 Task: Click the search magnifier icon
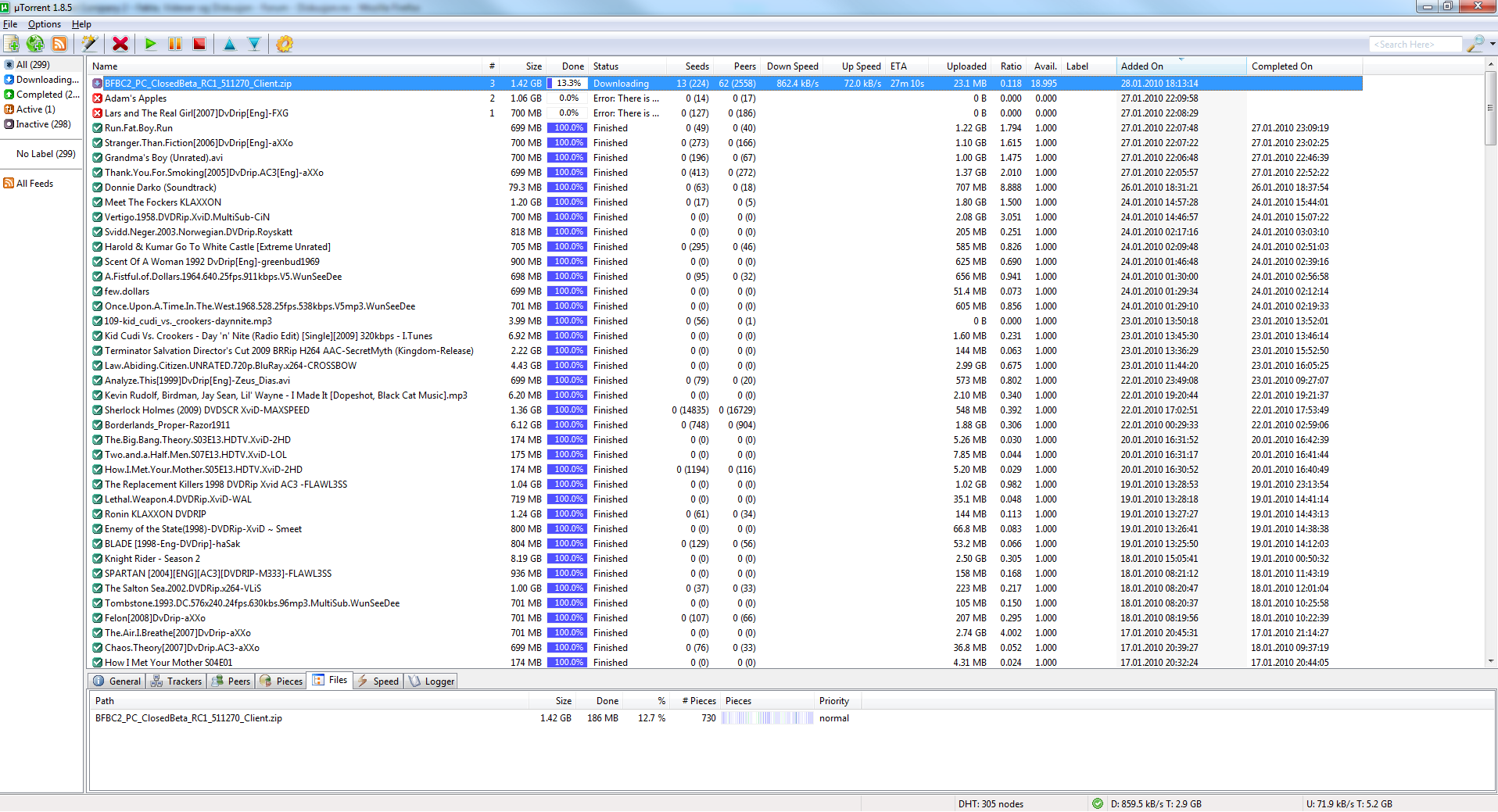(1475, 44)
